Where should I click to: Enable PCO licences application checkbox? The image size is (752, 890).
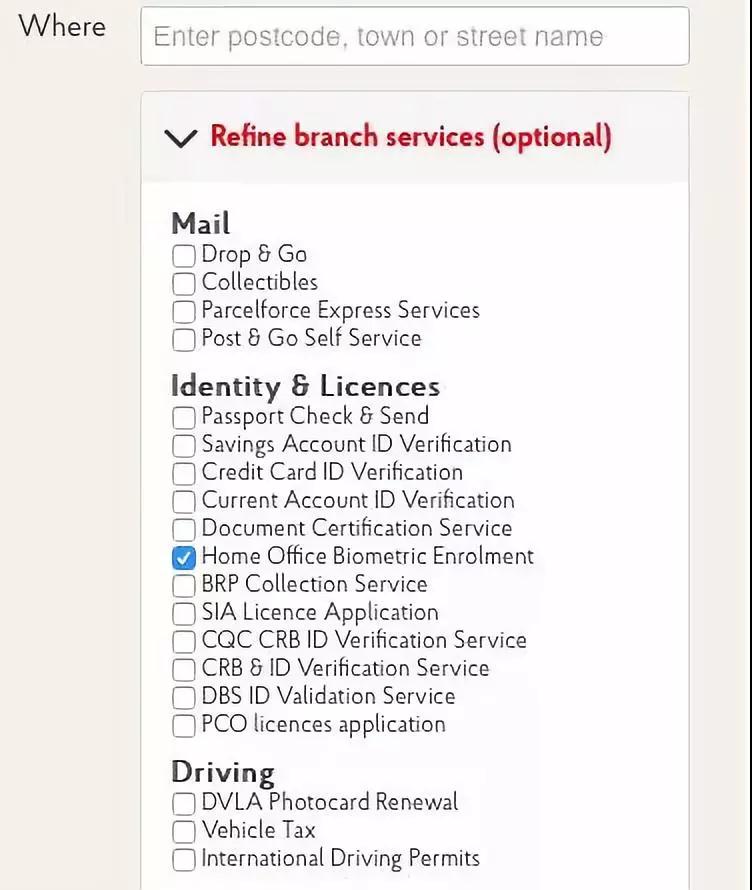(184, 726)
